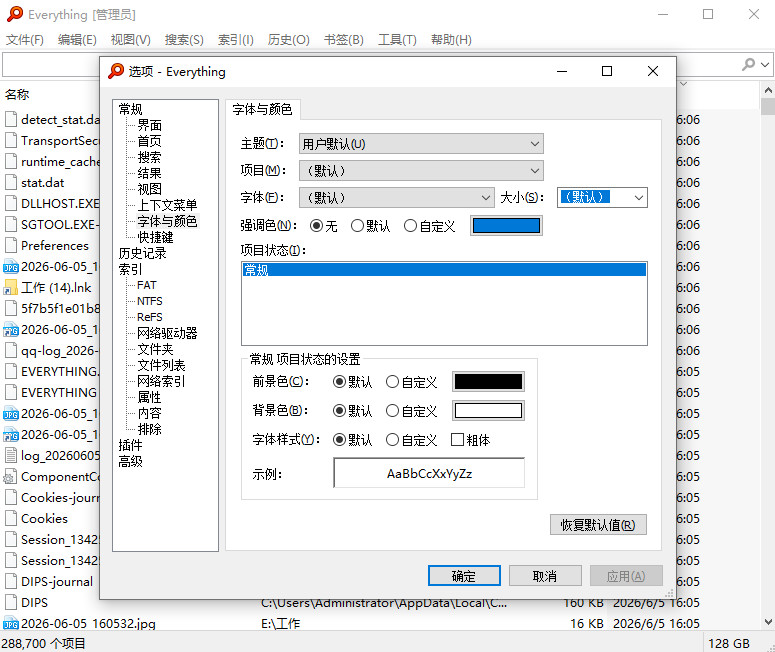The image size is (775, 652).
Task: Open the search options arrow beside the magnifier
Action: point(765,65)
